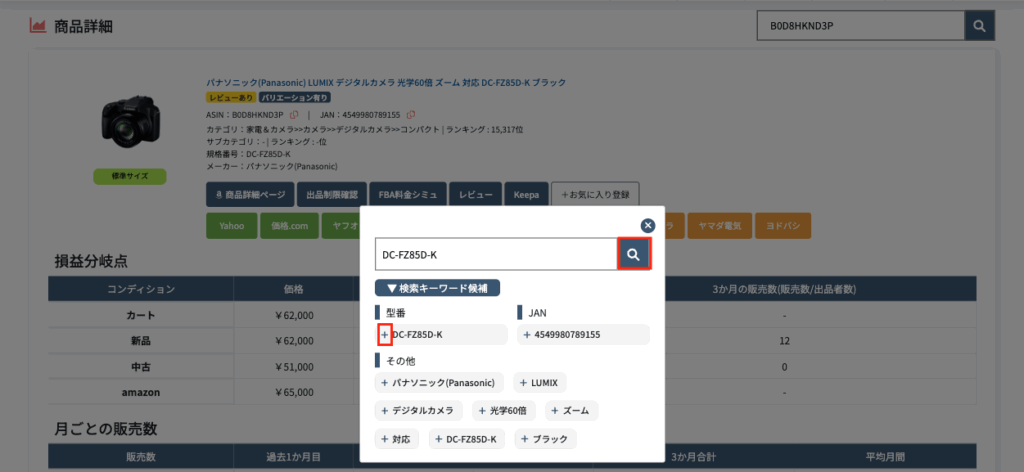Image resolution: width=1024 pixels, height=472 pixels.
Task: Search on Yahoo green button
Action: tap(232, 226)
